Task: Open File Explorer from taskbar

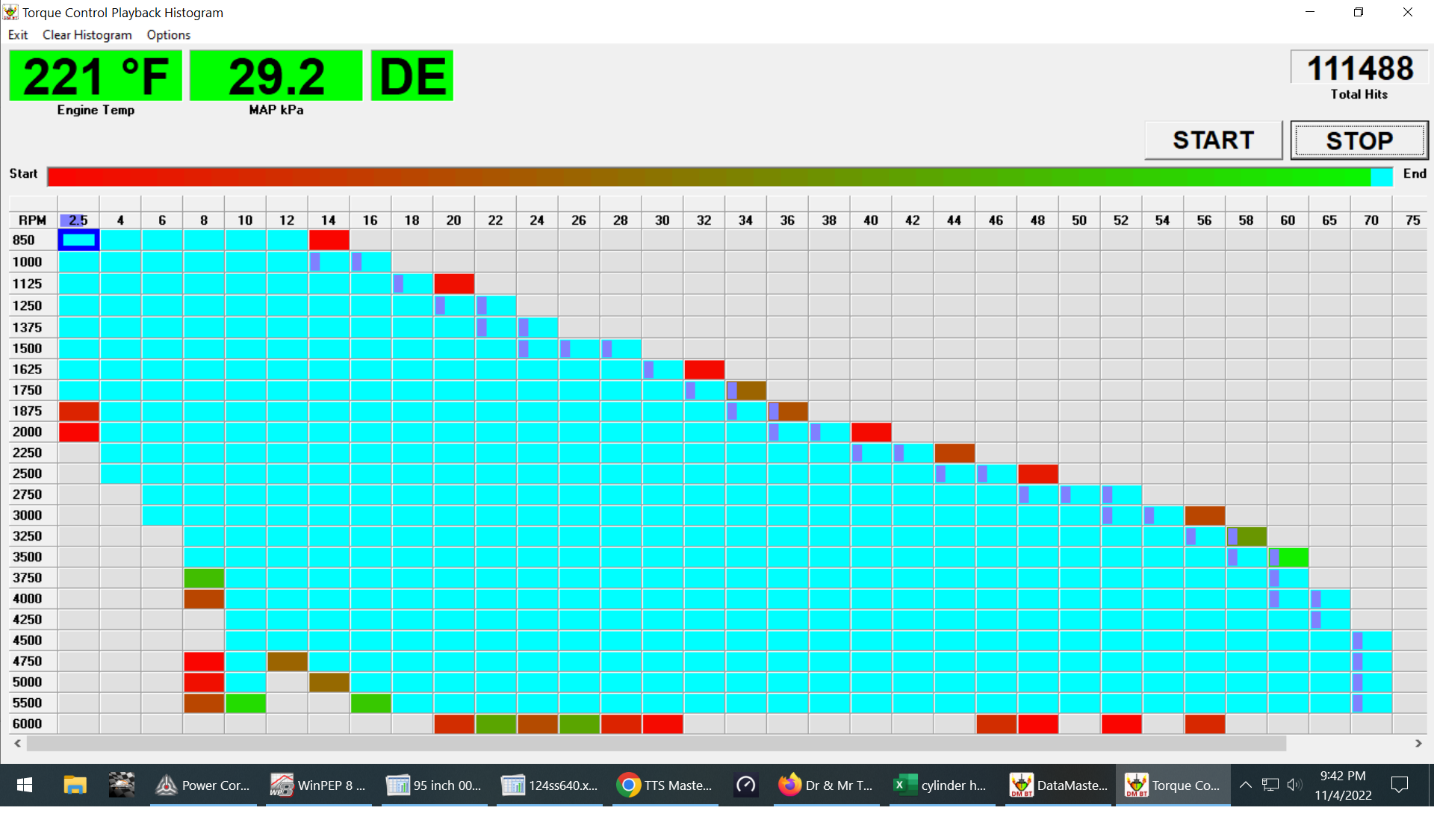Action: click(75, 785)
